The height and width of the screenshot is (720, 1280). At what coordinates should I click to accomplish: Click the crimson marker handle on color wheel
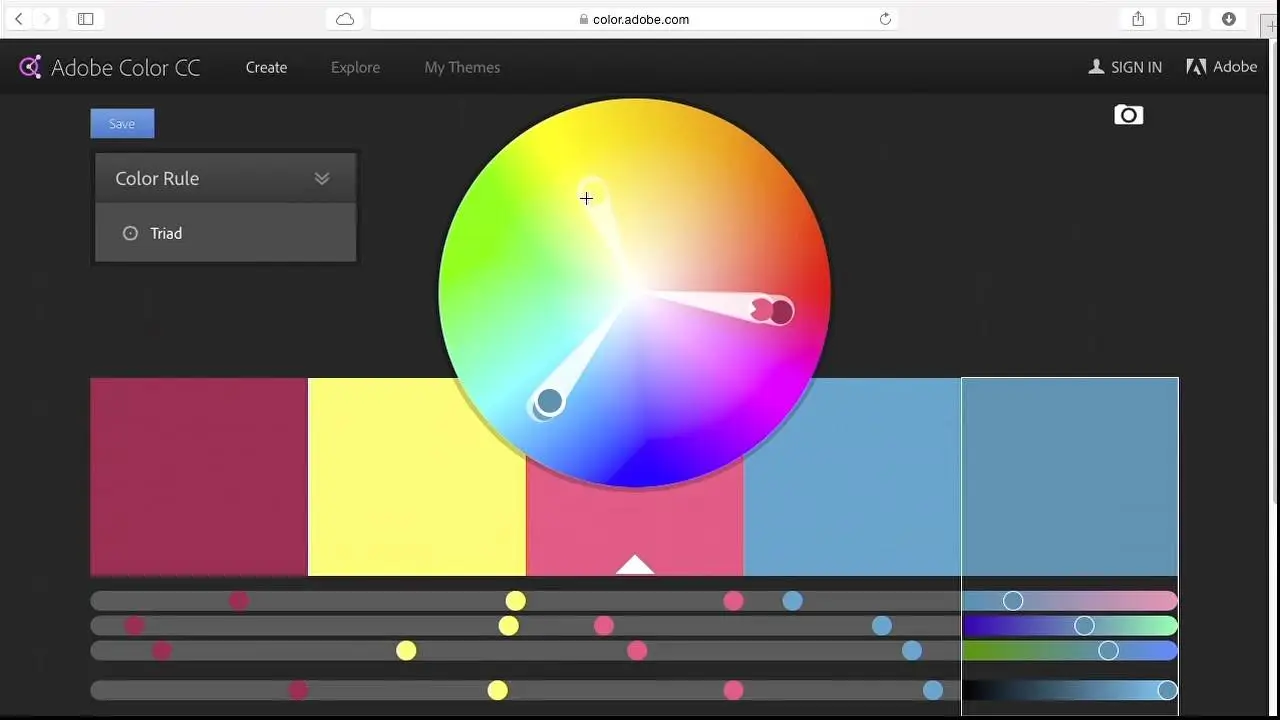point(780,312)
